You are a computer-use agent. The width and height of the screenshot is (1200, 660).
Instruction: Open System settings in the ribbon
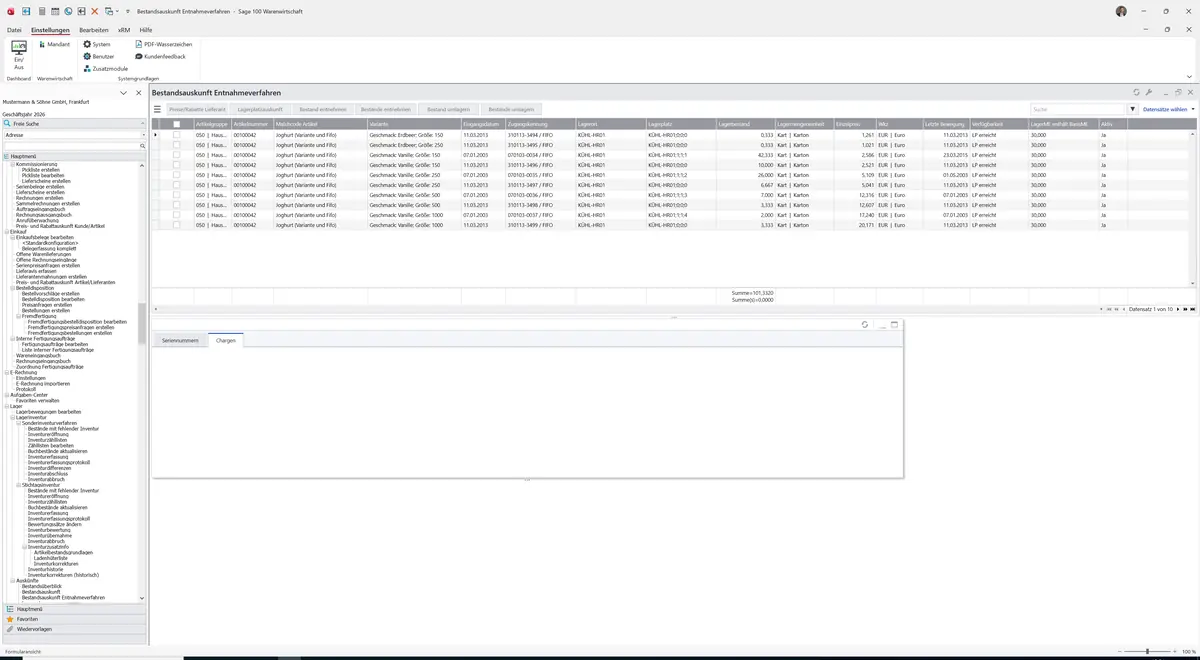point(97,44)
